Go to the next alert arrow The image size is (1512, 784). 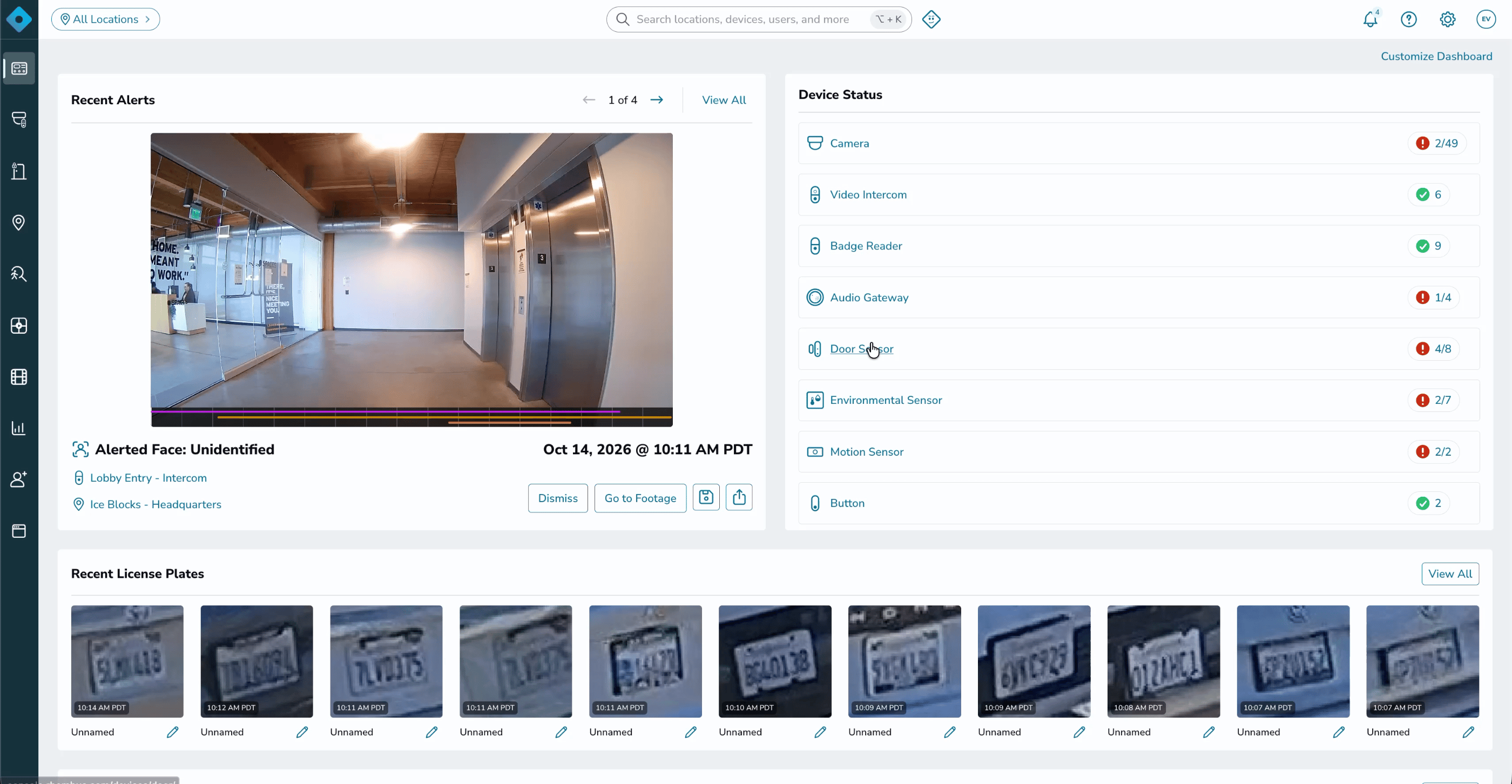(x=657, y=100)
